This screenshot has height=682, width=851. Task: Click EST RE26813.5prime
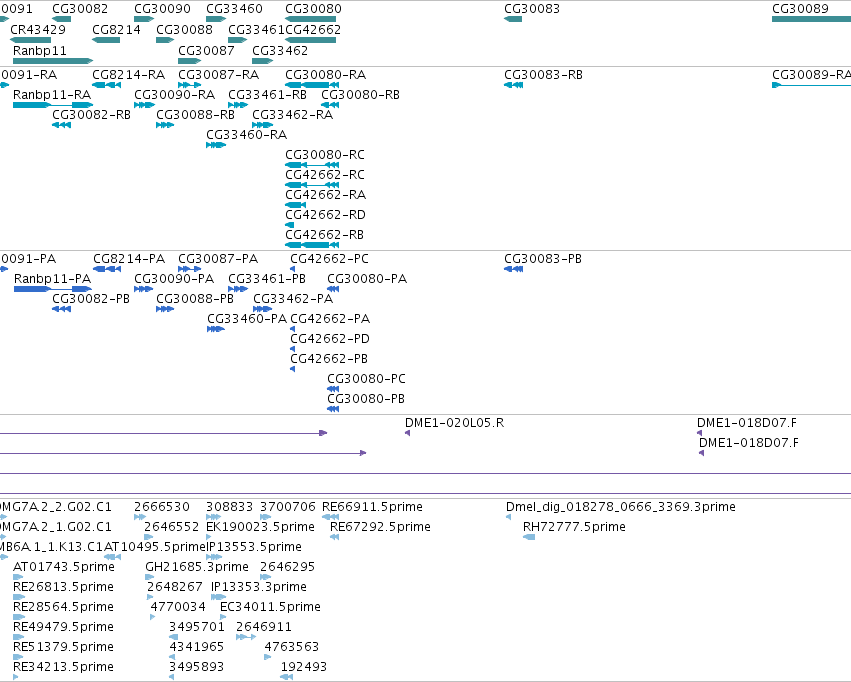pos(63,587)
